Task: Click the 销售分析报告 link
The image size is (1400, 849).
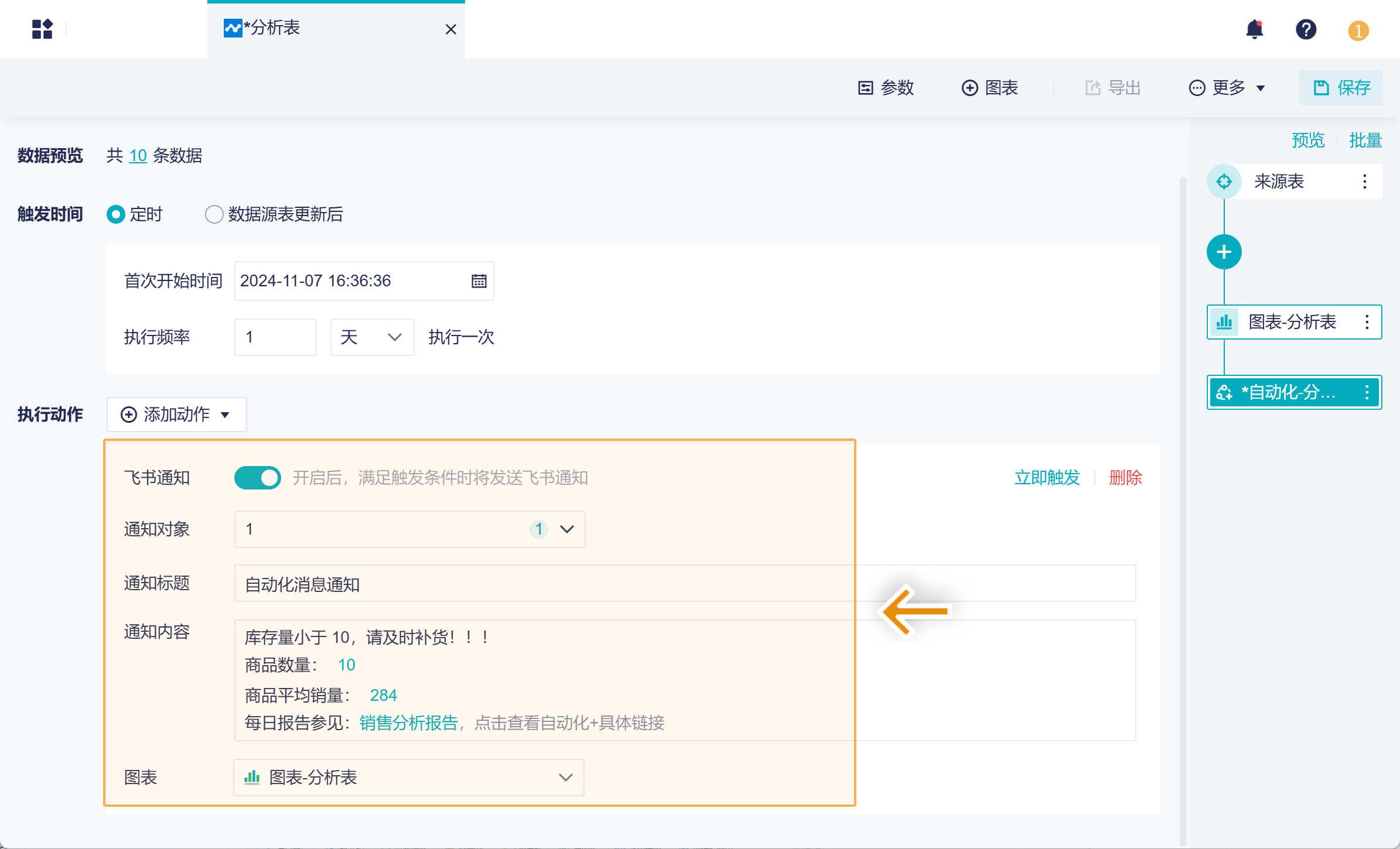Action: [x=408, y=723]
